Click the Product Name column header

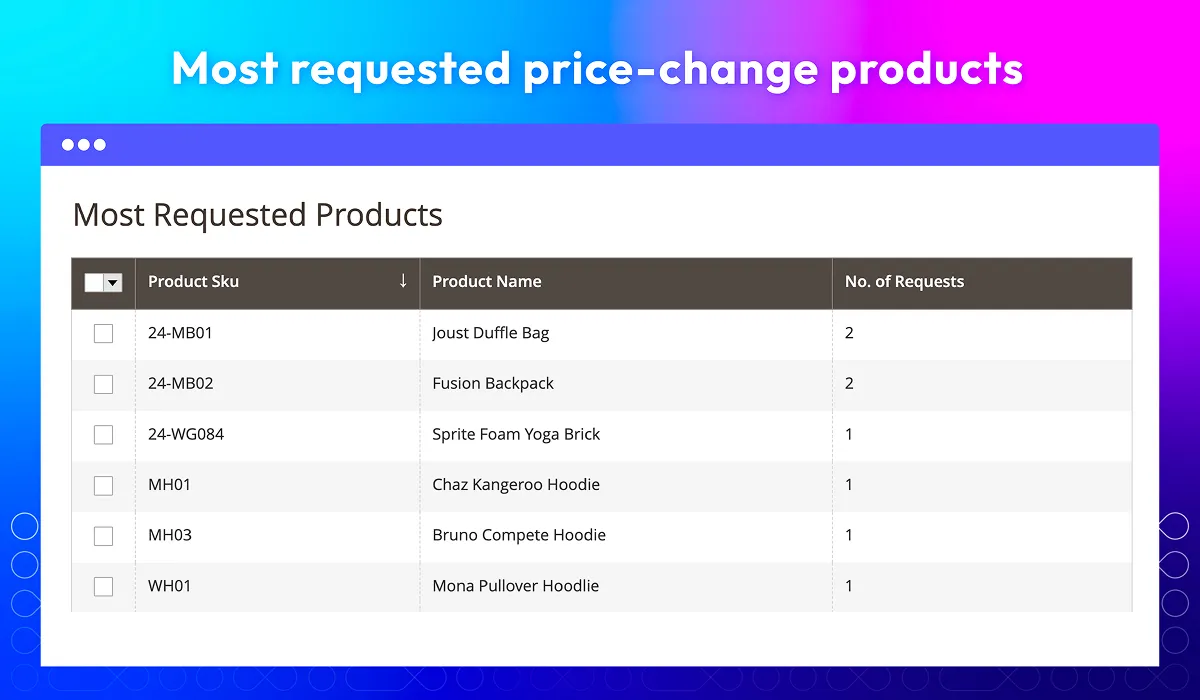626,283
